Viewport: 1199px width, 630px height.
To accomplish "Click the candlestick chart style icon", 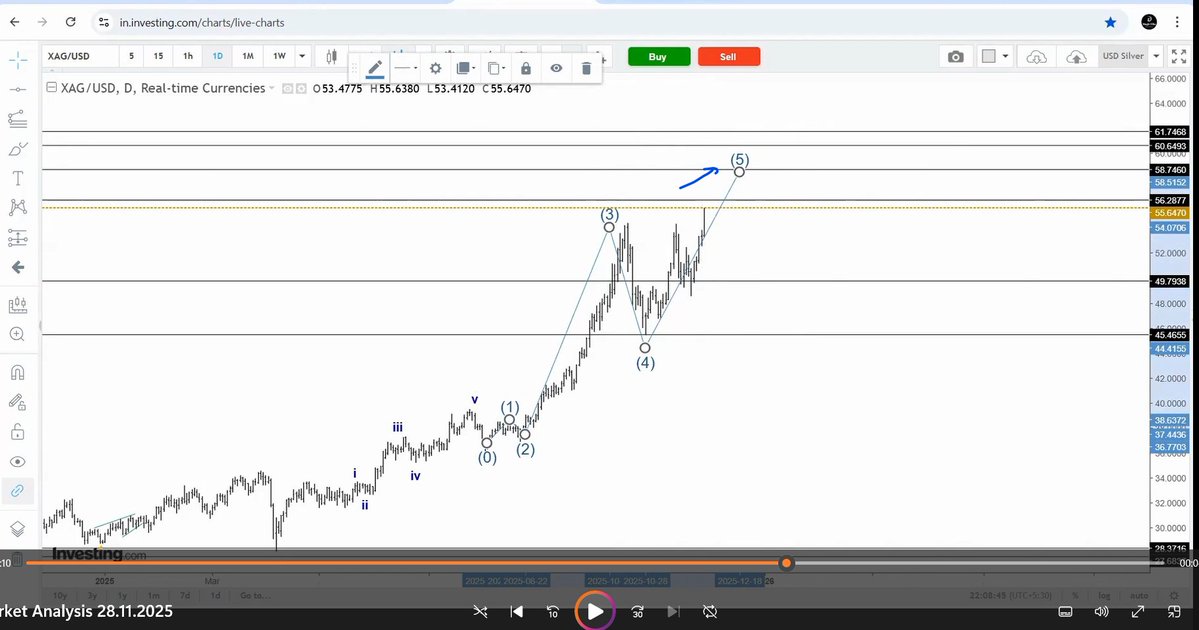I will [331, 56].
